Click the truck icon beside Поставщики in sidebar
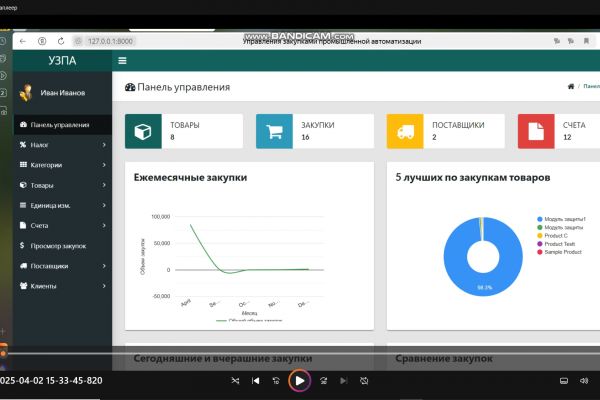 (x=23, y=266)
